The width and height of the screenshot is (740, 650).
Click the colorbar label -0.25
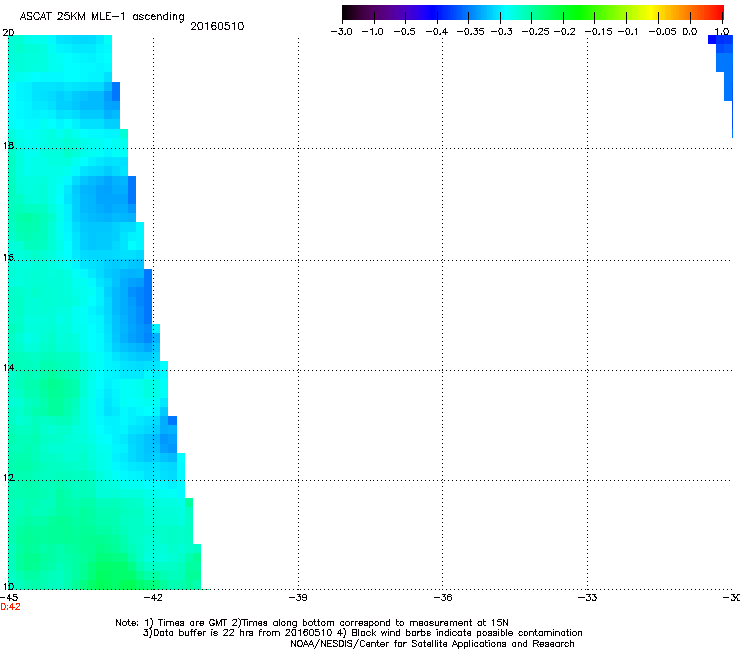pyautogui.click(x=536, y=32)
